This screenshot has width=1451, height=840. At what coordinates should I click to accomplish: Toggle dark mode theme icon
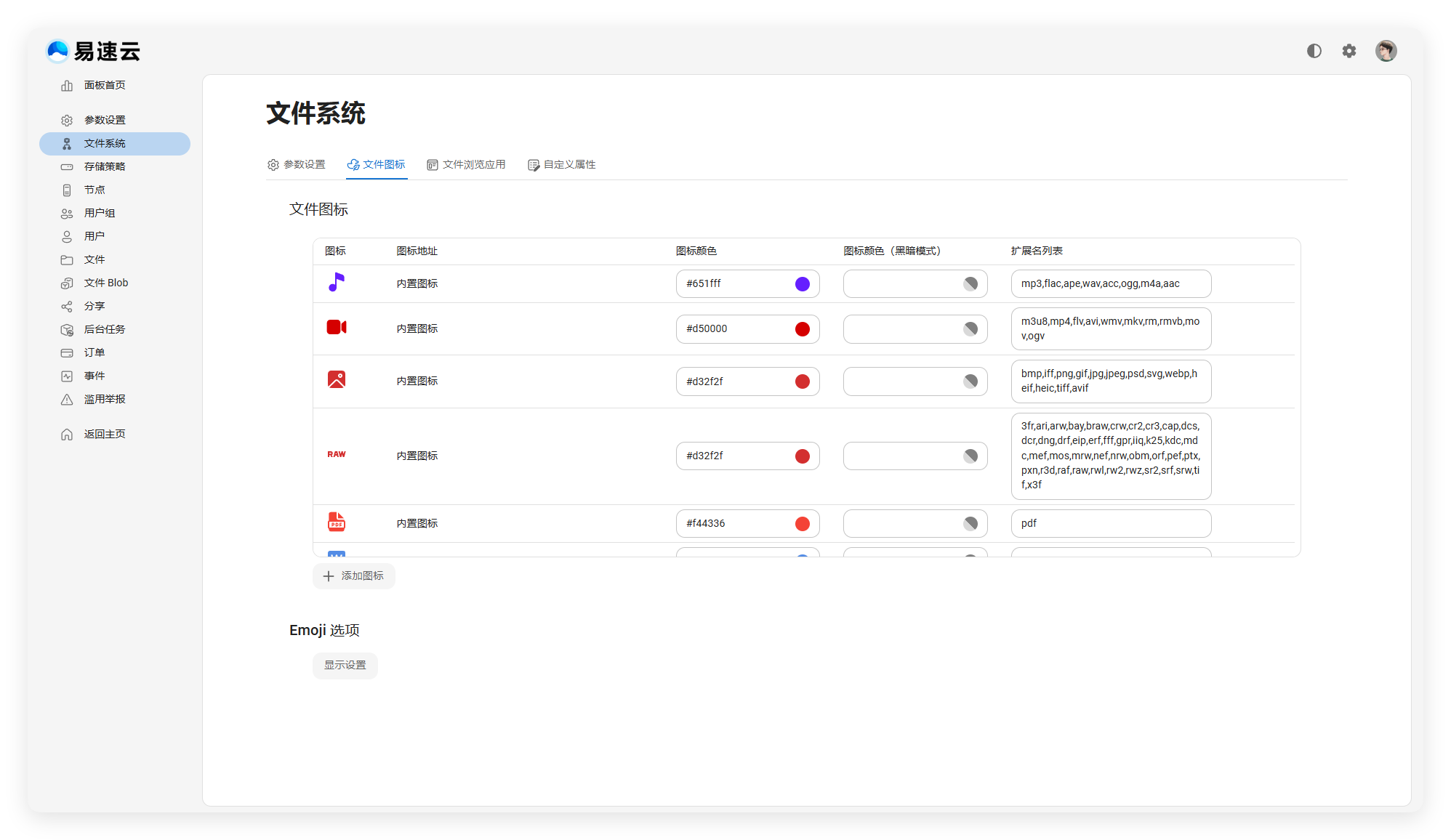coord(1314,51)
